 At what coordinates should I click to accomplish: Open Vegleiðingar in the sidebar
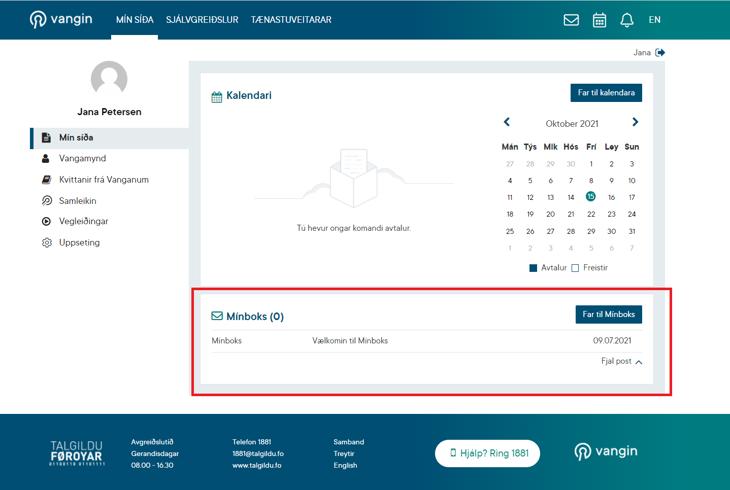pos(83,221)
